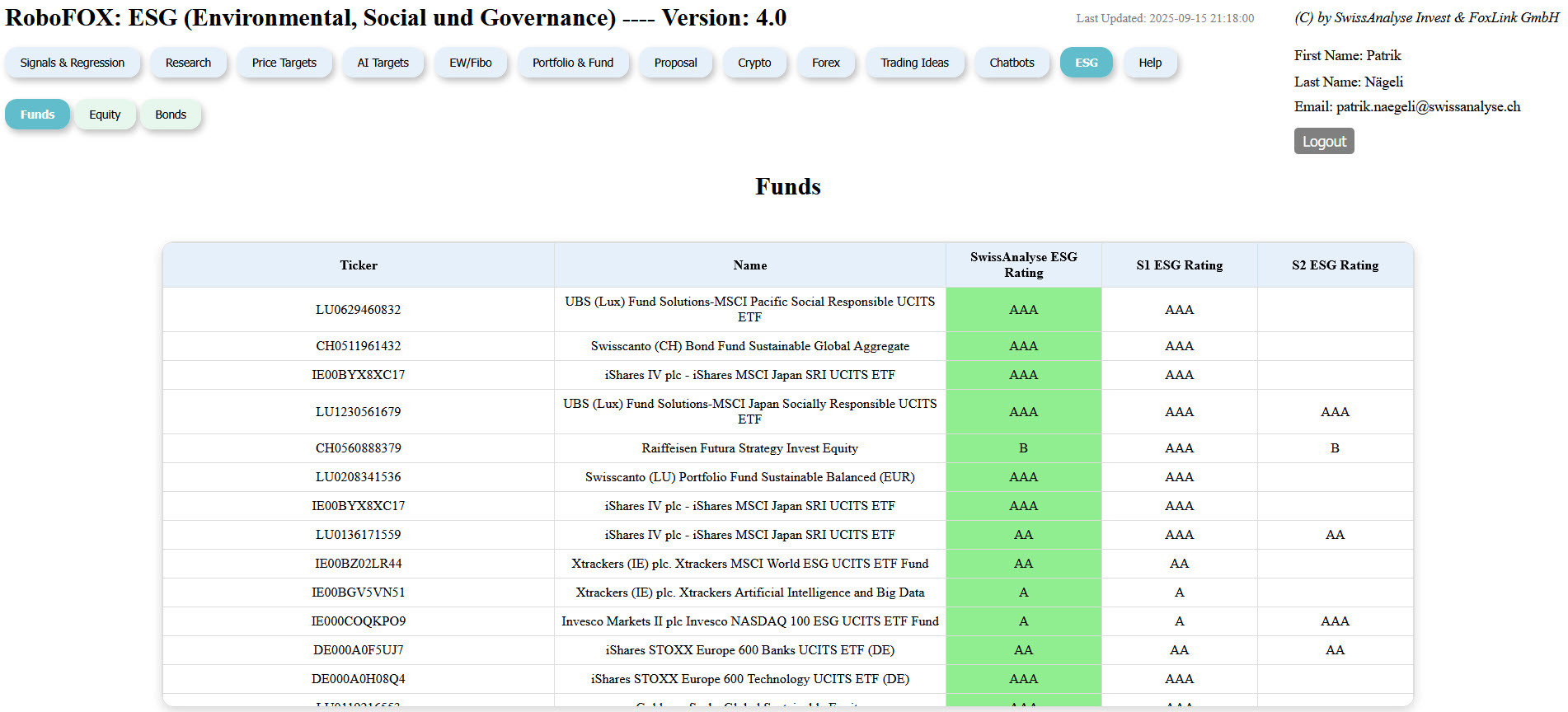The height and width of the screenshot is (712, 1568).
Task: Switch to the Equity sub-tab
Action: [105, 115]
